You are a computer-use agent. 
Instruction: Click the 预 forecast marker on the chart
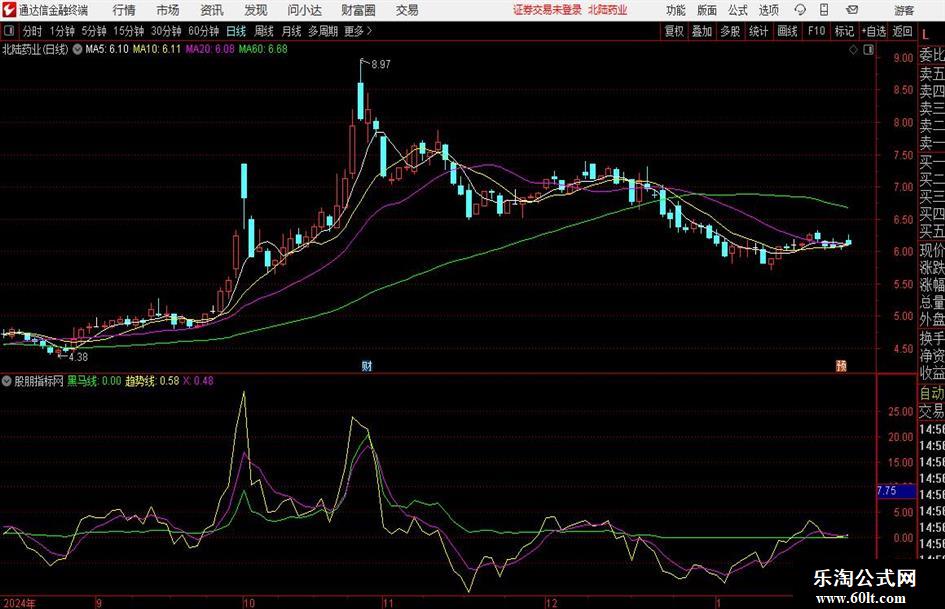point(841,365)
